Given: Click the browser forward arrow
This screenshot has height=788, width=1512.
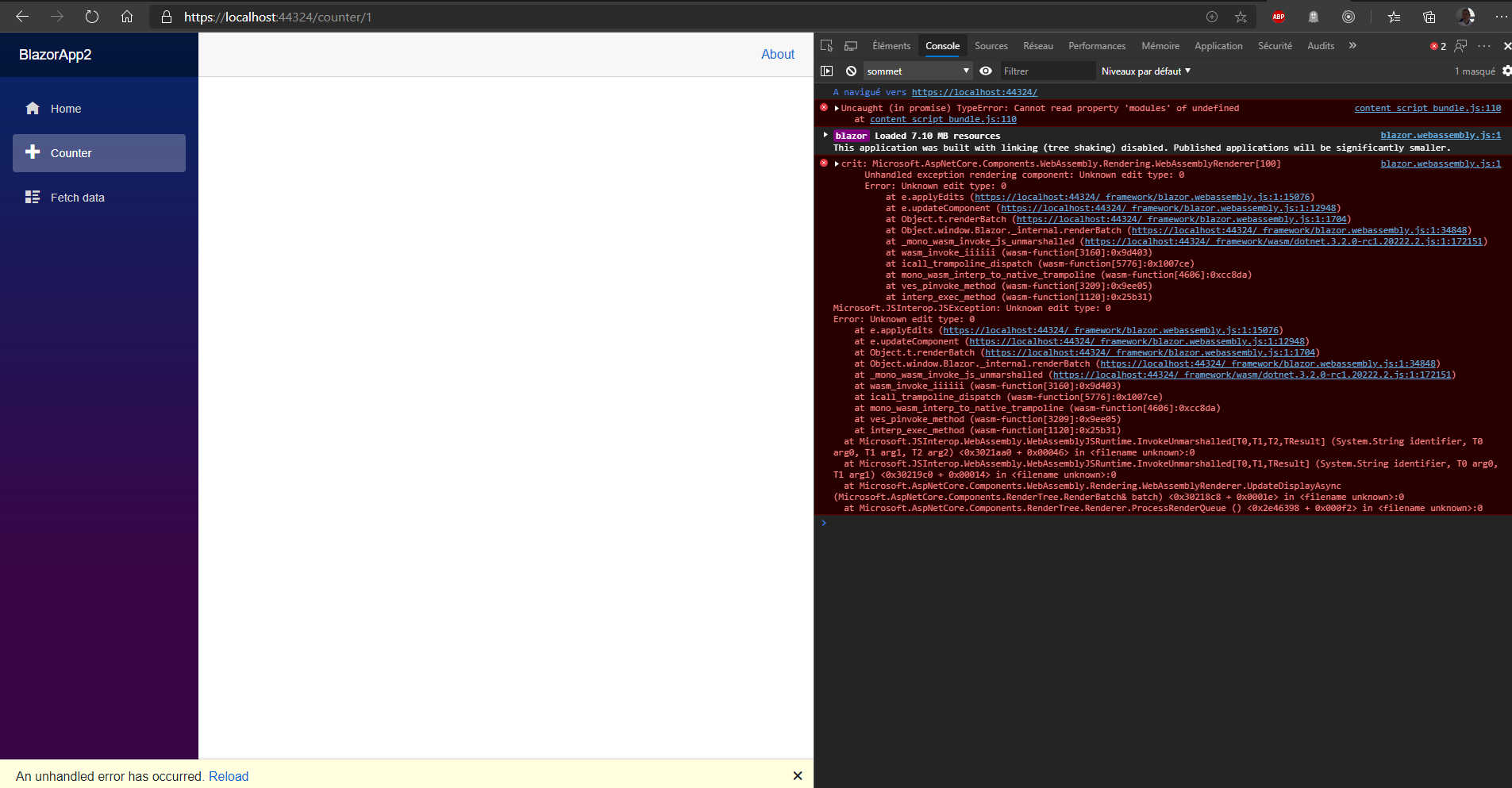Looking at the screenshot, I should pos(57,17).
